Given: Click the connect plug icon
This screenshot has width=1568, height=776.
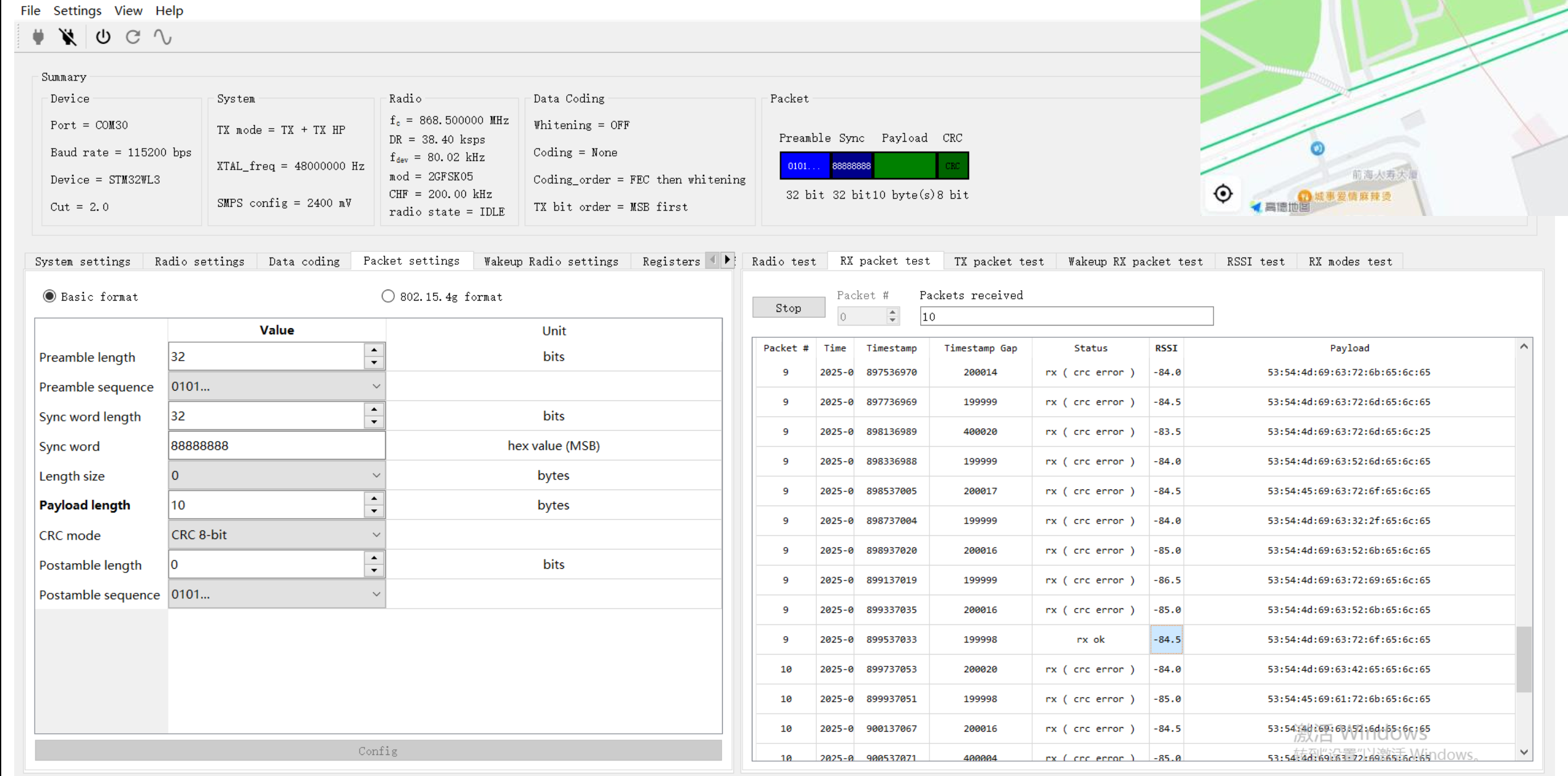Looking at the screenshot, I should pos(38,37).
